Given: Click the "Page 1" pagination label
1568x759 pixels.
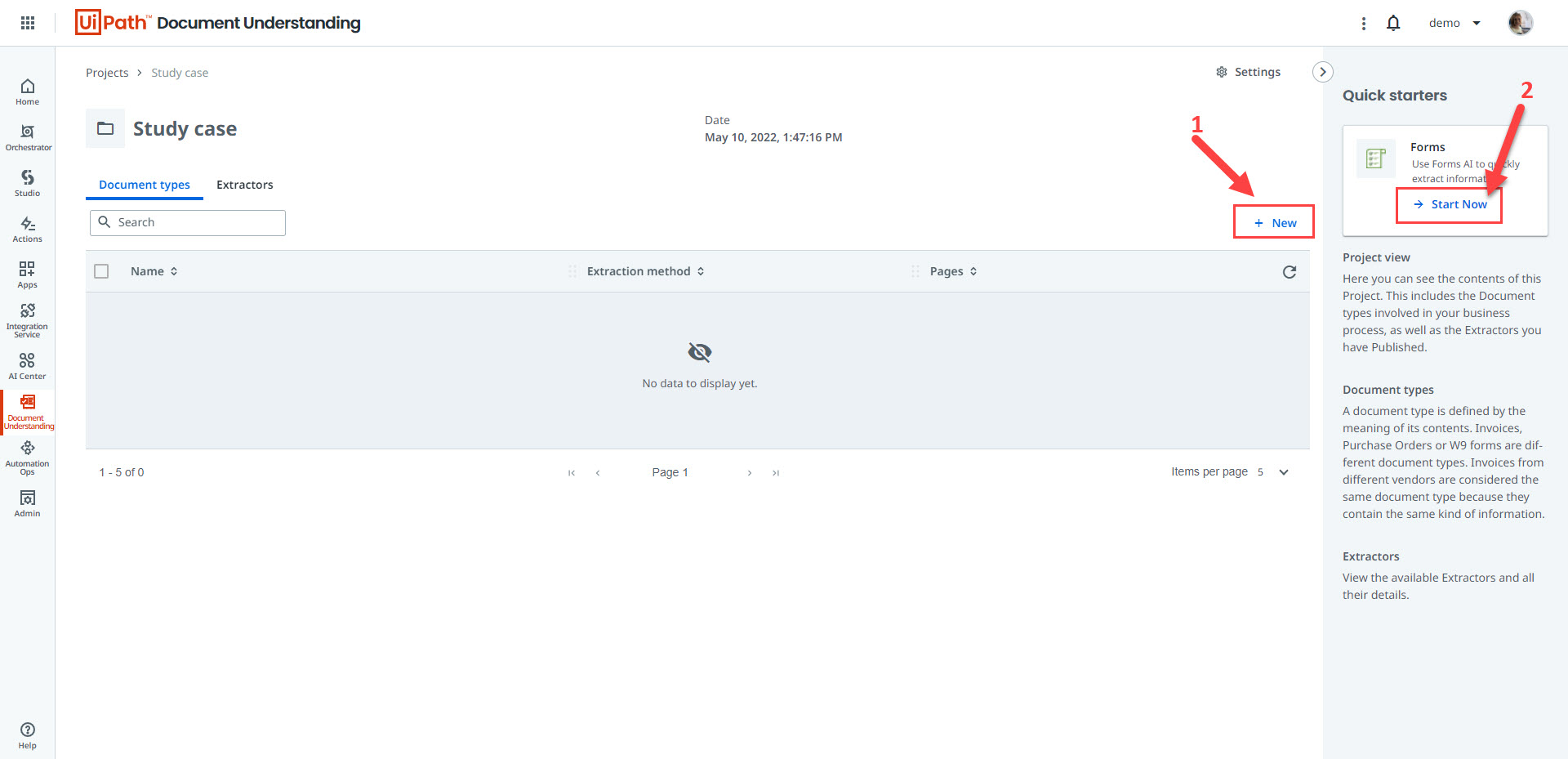Looking at the screenshot, I should 670,472.
